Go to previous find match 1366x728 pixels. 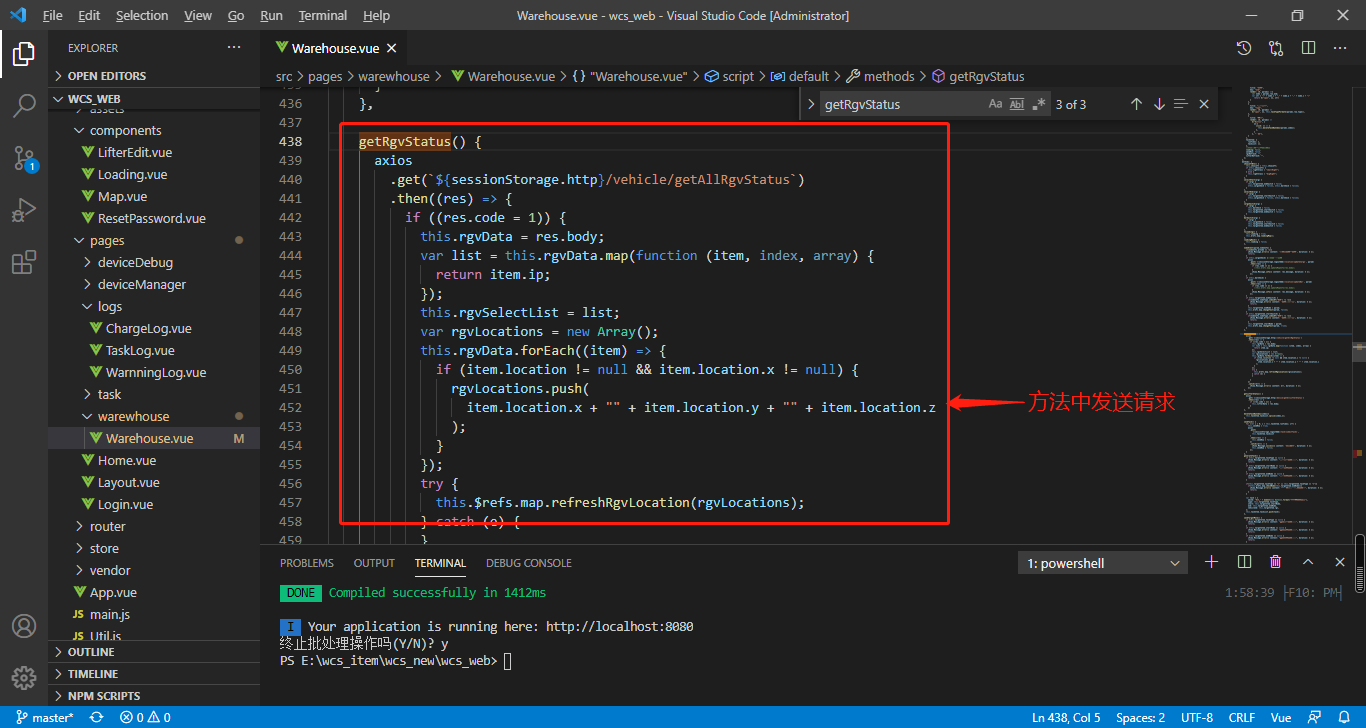[x=1136, y=104]
